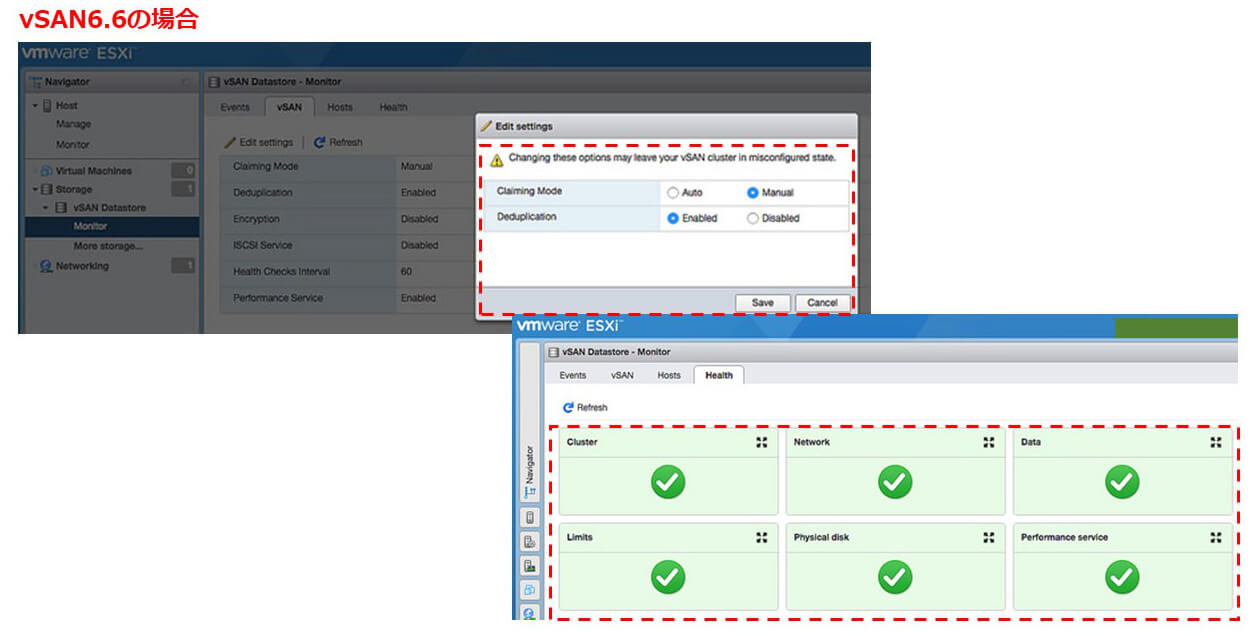Open the Health tab in the back window

click(x=393, y=107)
